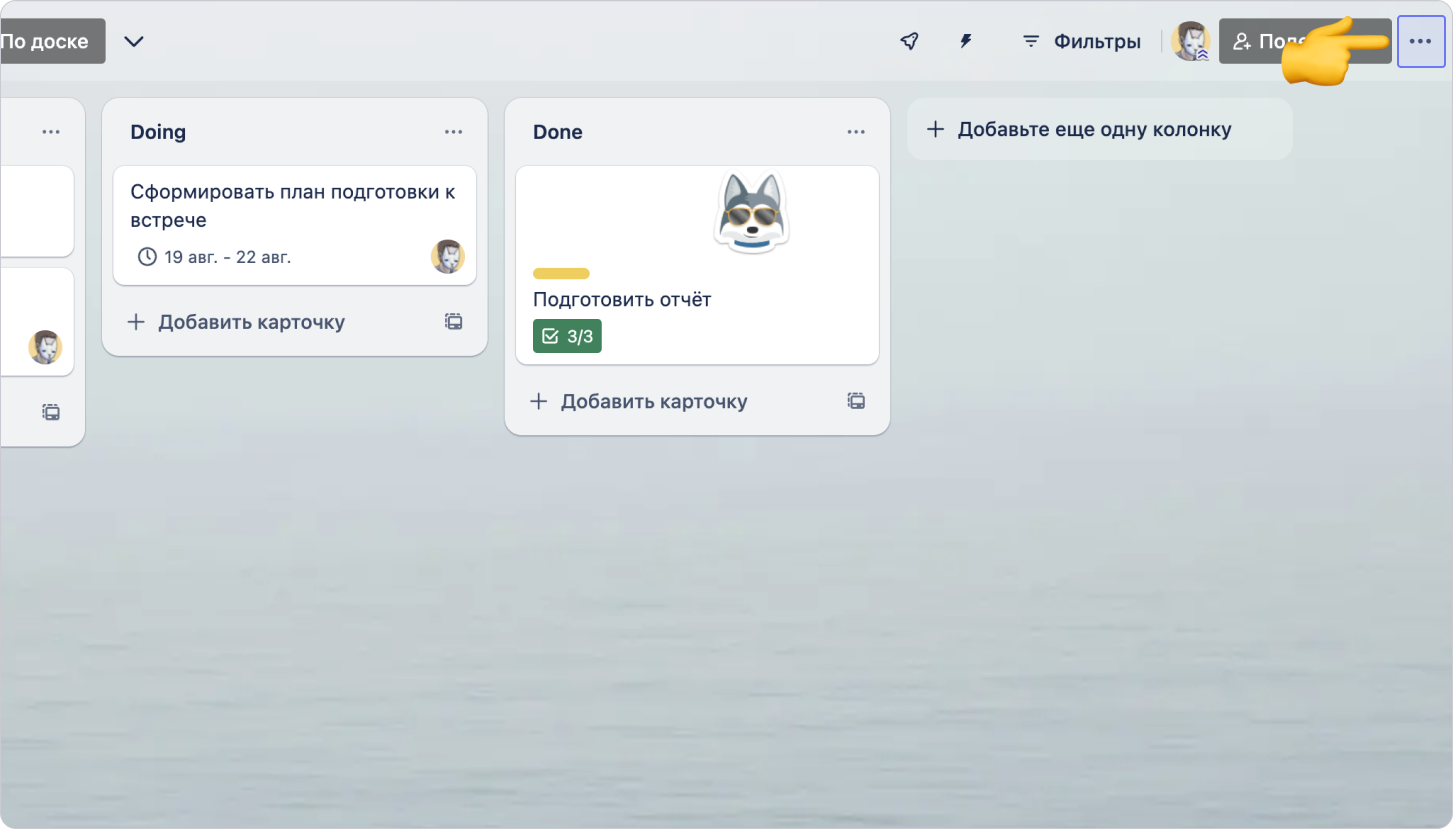The image size is (1453, 829).
Task: Open automation via the lightning bolt icon
Action: tap(966, 41)
